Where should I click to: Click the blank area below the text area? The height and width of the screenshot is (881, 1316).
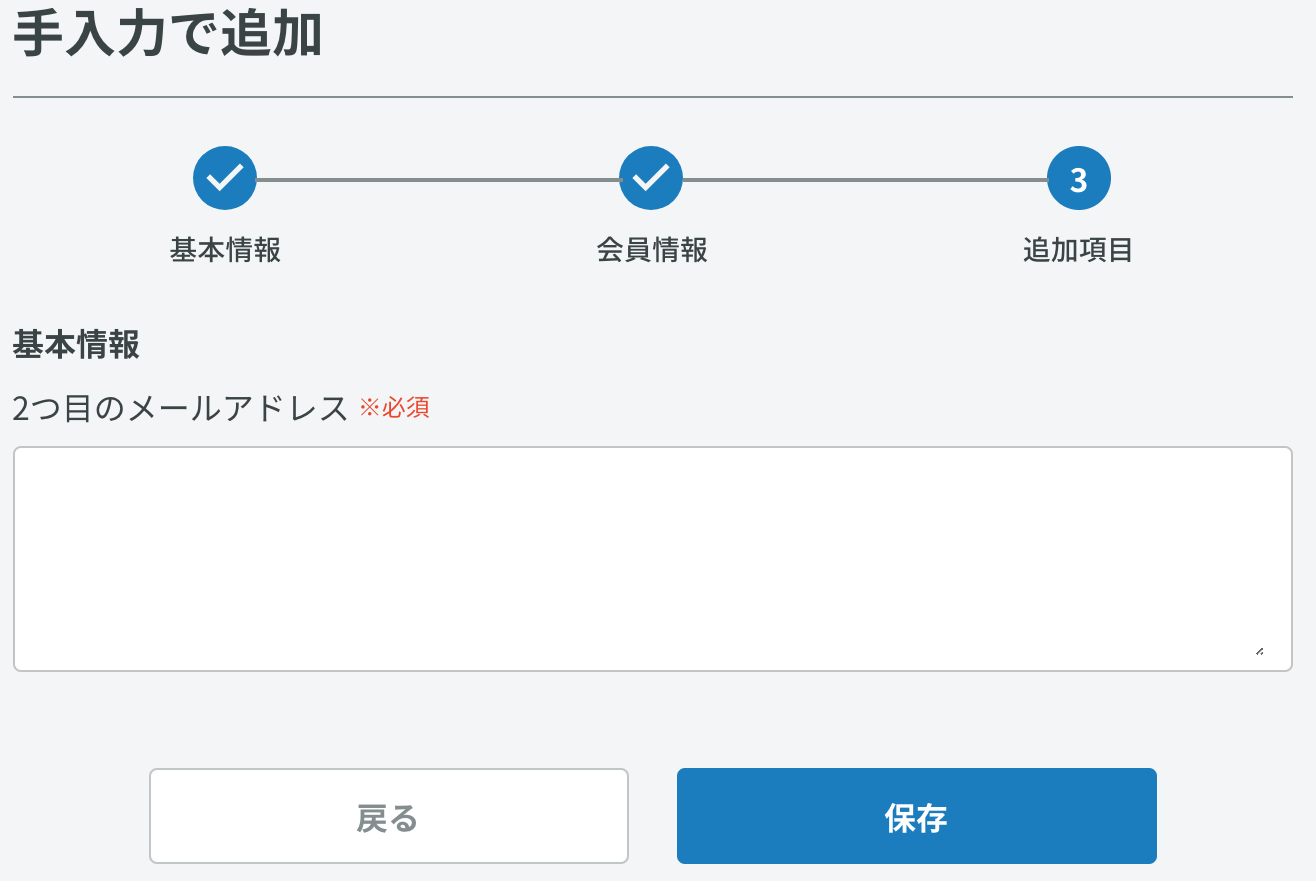pos(653,720)
